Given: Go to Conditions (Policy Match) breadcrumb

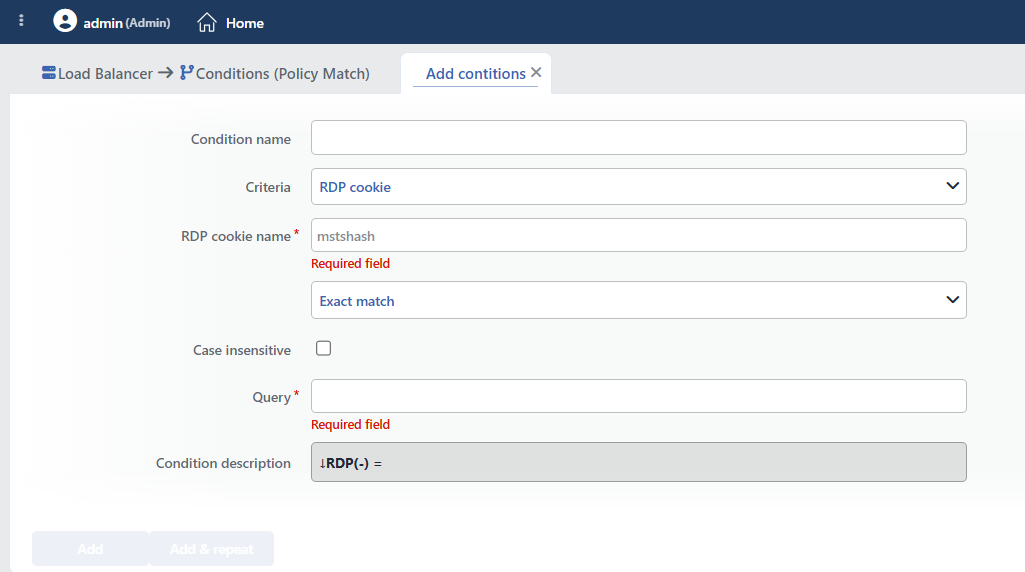Looking at the screenshot, I should (282, 74).
